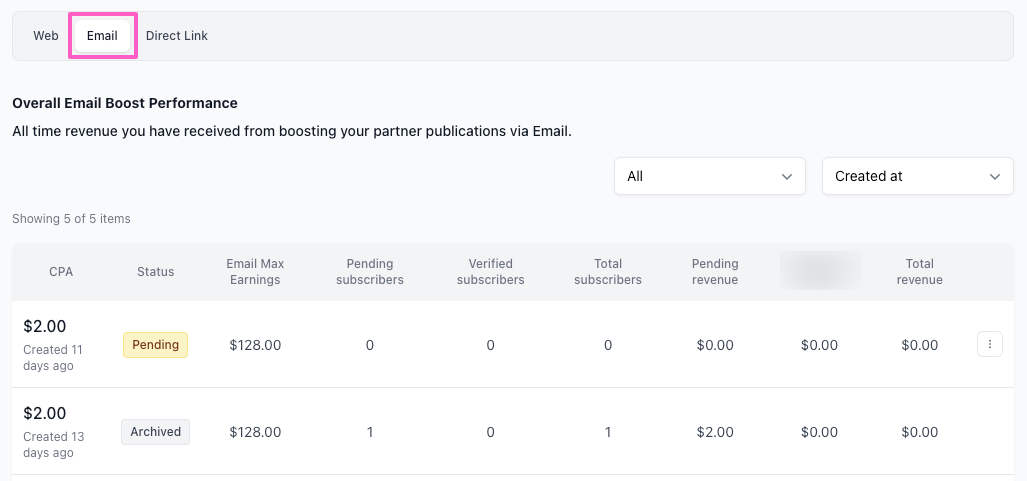
Task: Click the Status column header
Action: 155,272
